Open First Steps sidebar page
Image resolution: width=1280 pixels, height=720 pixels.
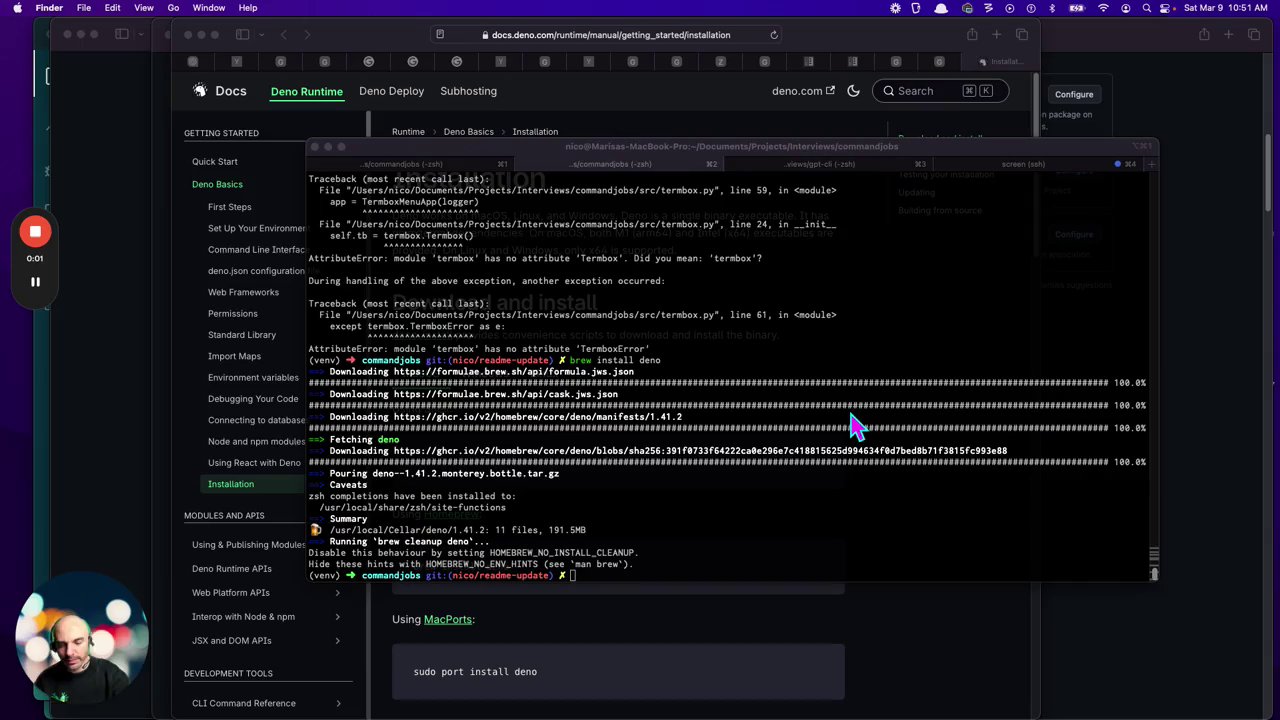click(x=230, y=207)
